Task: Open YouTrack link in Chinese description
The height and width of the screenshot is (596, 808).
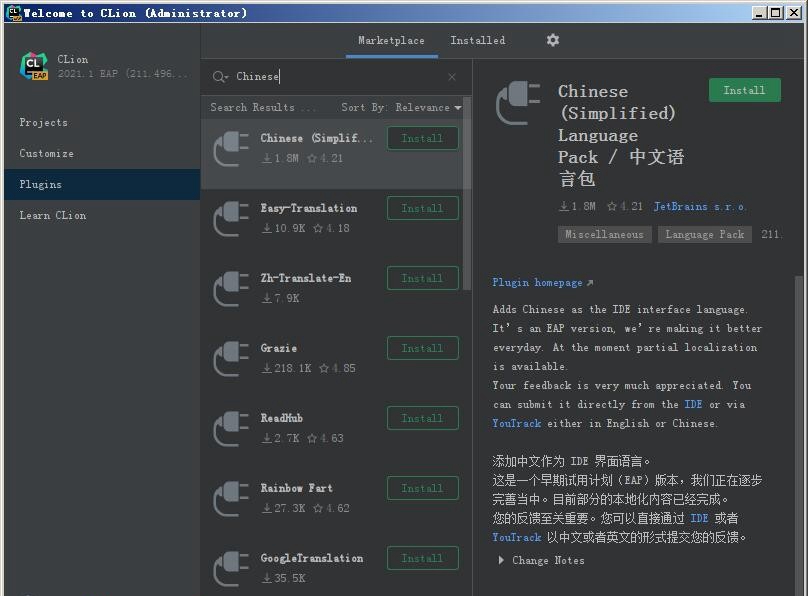Action: pos(516,537)
